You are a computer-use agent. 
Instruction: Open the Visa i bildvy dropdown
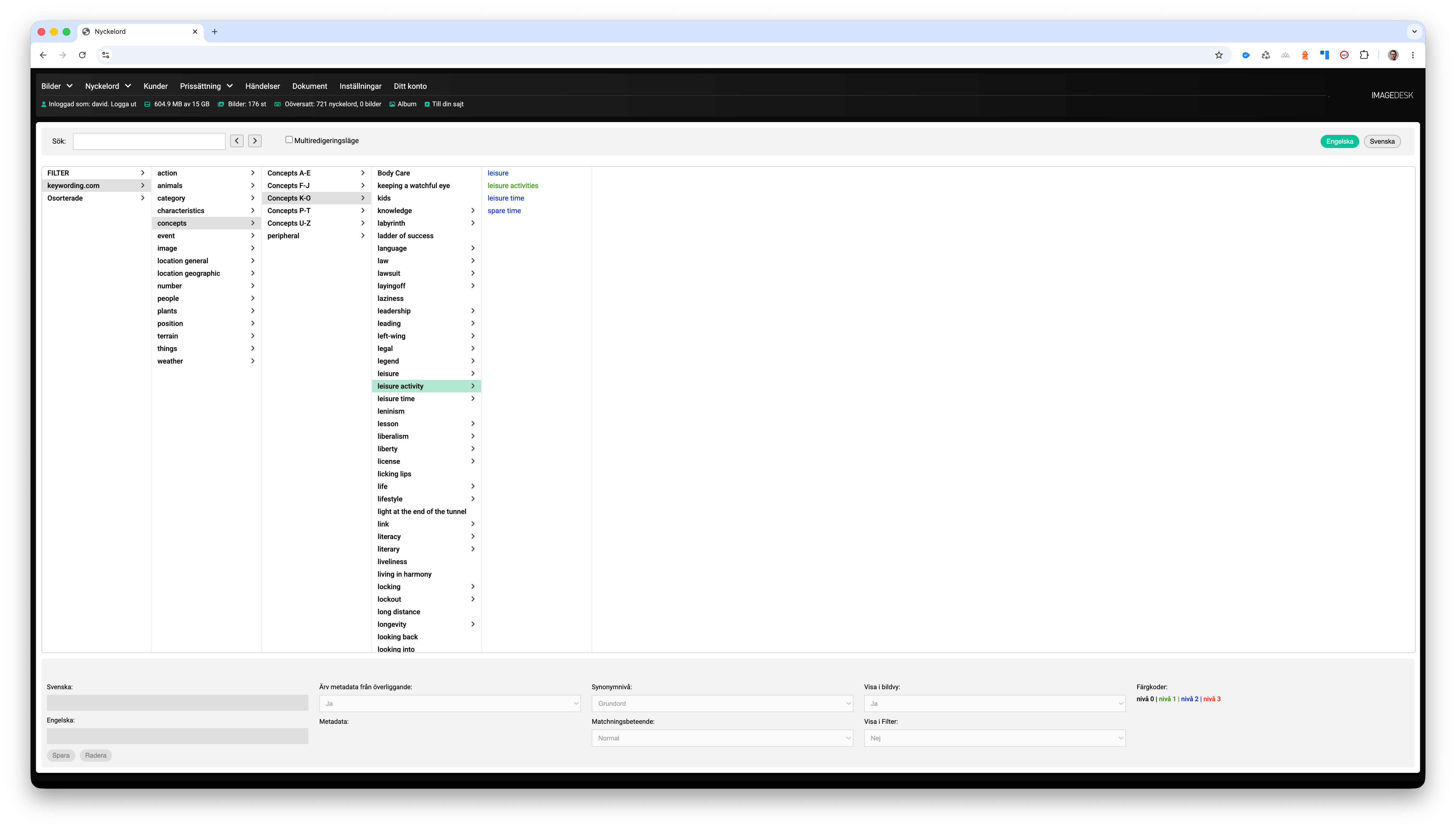click(994, 704)
